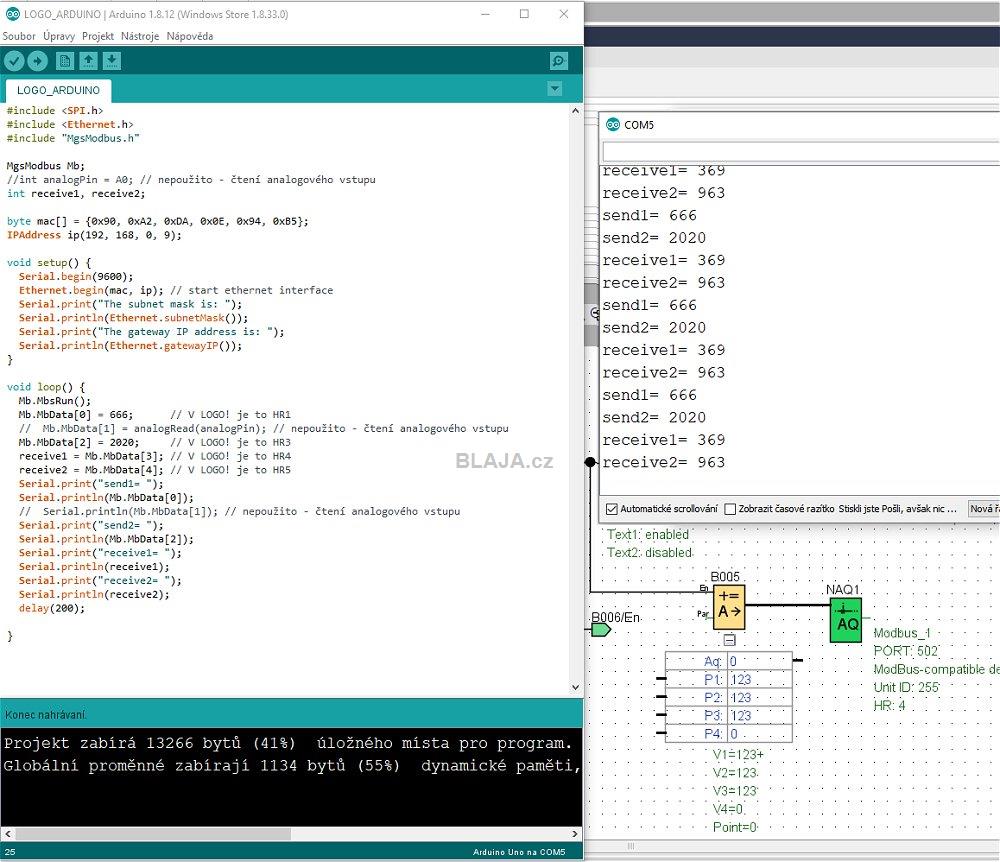
Task: Click the editor scrollbar up arrow
Action: [575, 111]
